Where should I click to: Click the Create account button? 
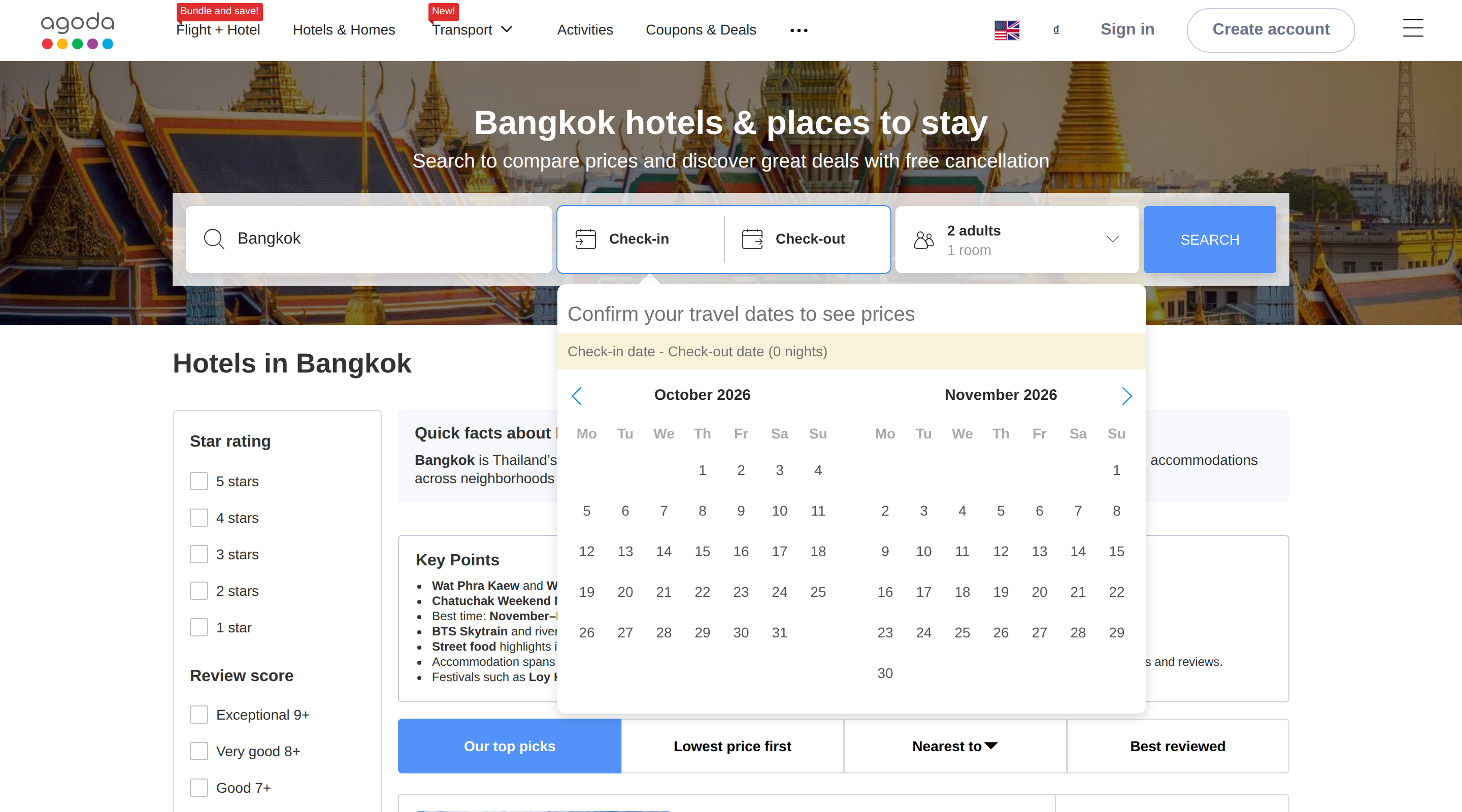click(1271, 30)
